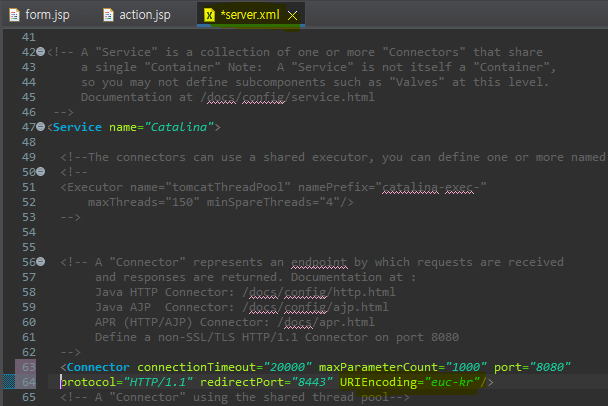This screenshot has width=608, height=406.
Task: Select the *server.xml editor tab
Action: [250, 15]
